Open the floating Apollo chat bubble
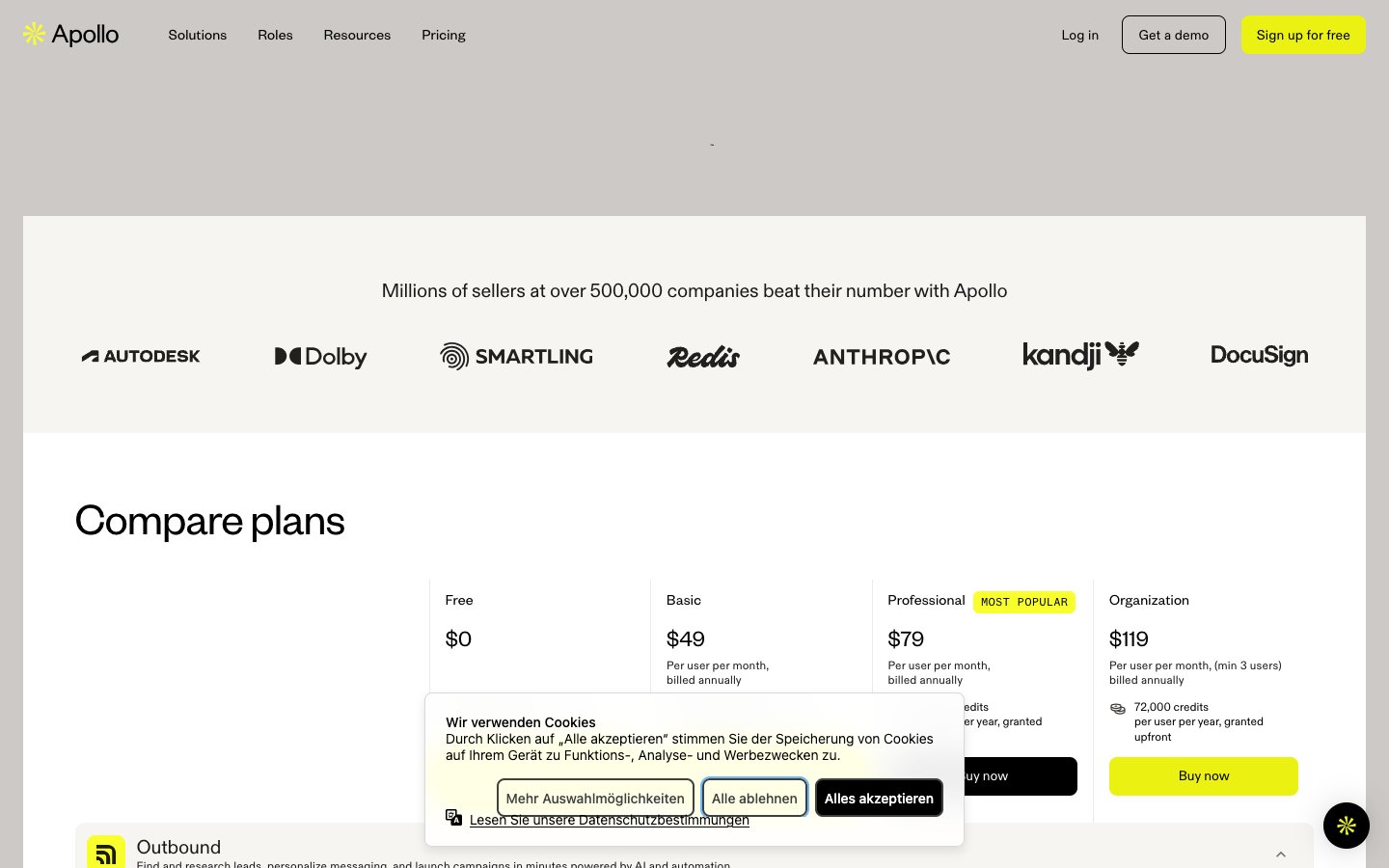Viewport: 1389px width, 868px height. (1347, 826)
